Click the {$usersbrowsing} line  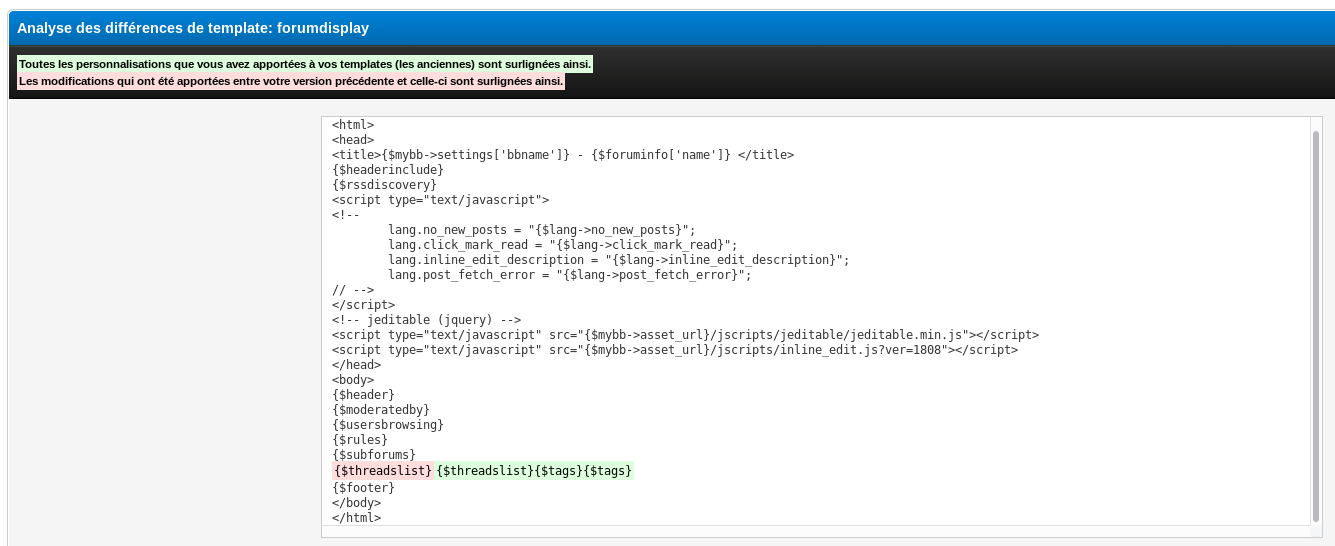tap(387, 425)
